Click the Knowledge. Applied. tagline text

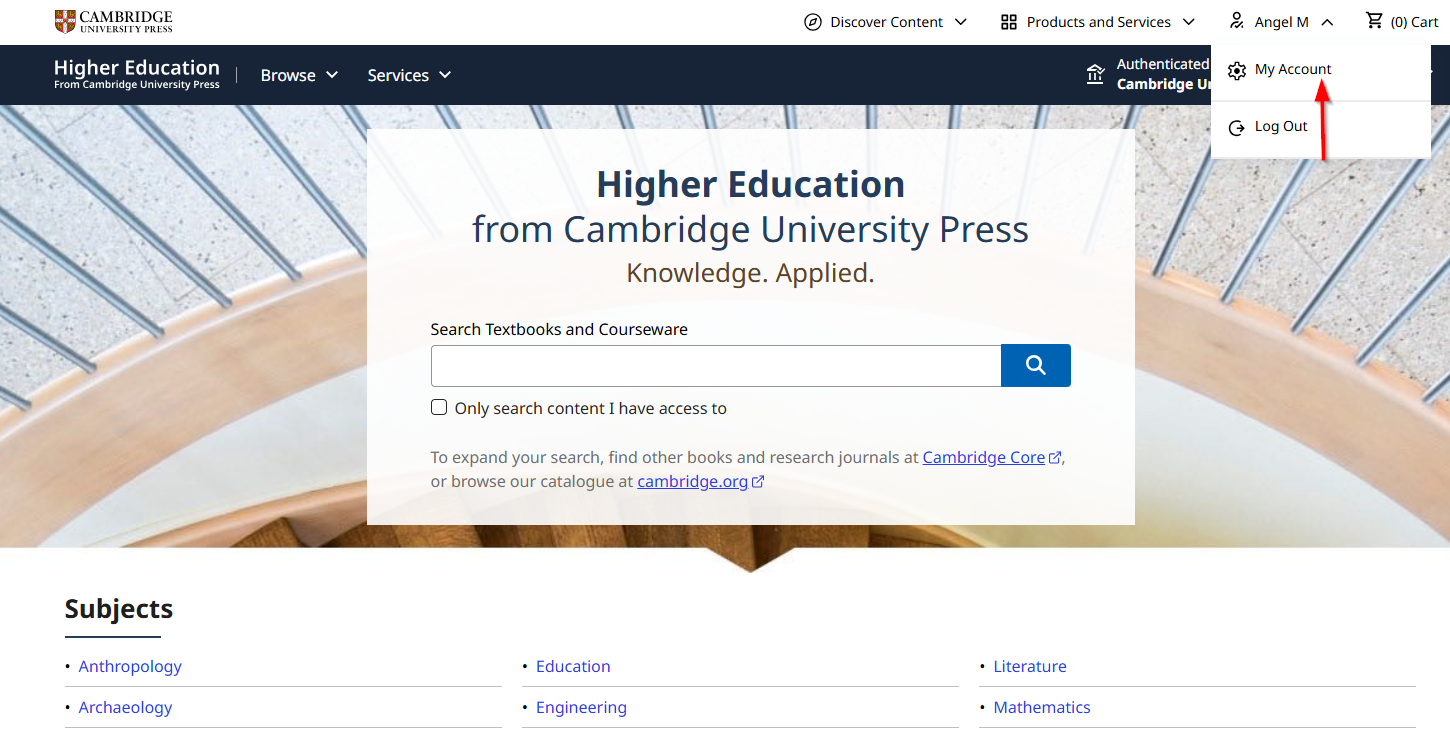[x=750, y=273]
